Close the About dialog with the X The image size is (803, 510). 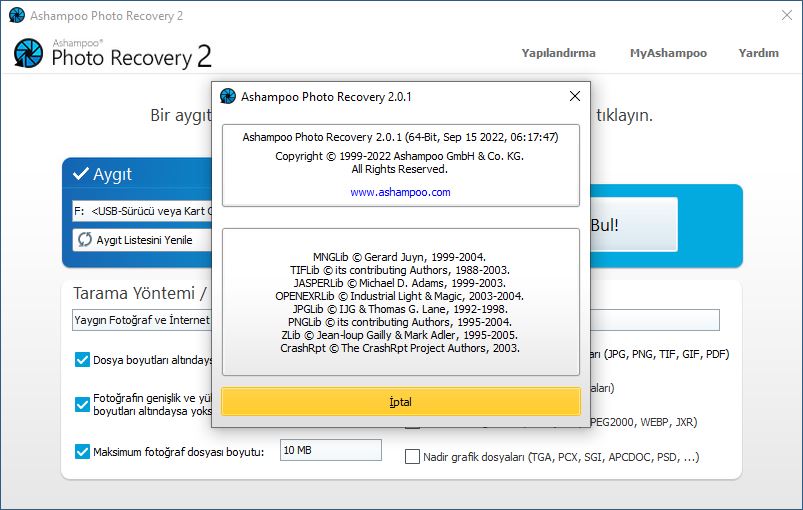tap(575, 96)
